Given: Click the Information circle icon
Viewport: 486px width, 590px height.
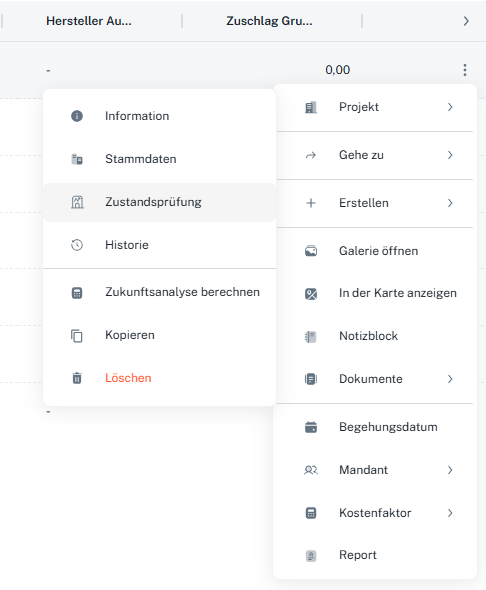Looking at the screenshot, I should point(77,116).
